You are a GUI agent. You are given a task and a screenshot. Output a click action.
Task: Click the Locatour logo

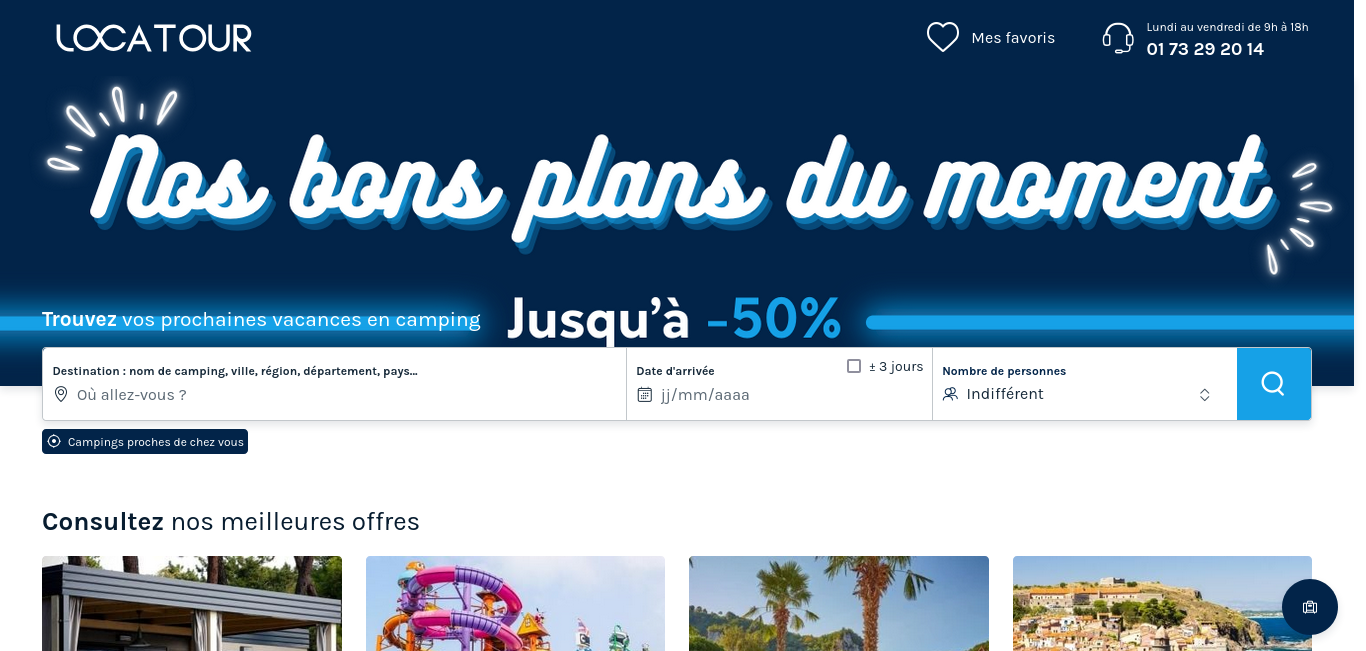tap(154, 38)
